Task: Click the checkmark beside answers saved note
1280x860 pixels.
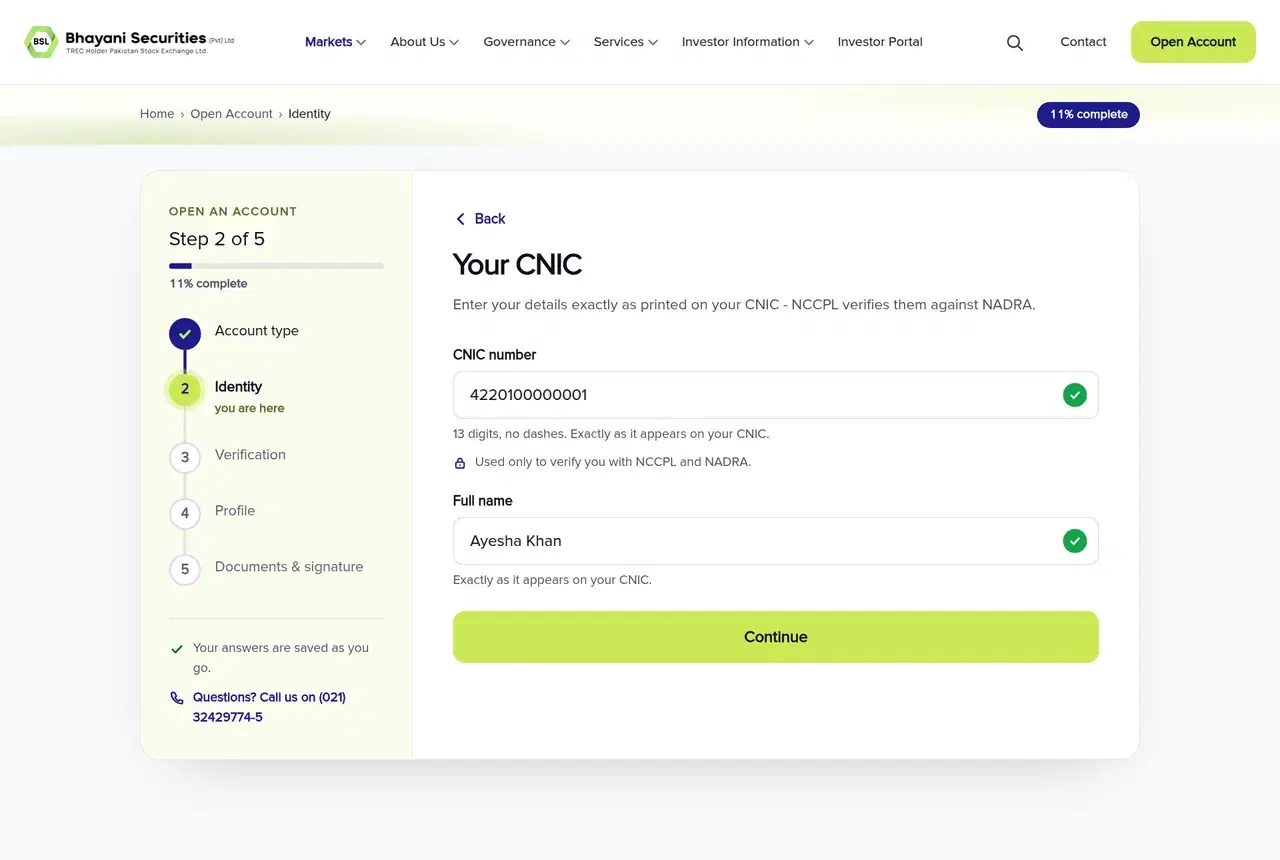Action: click(177, 649)
